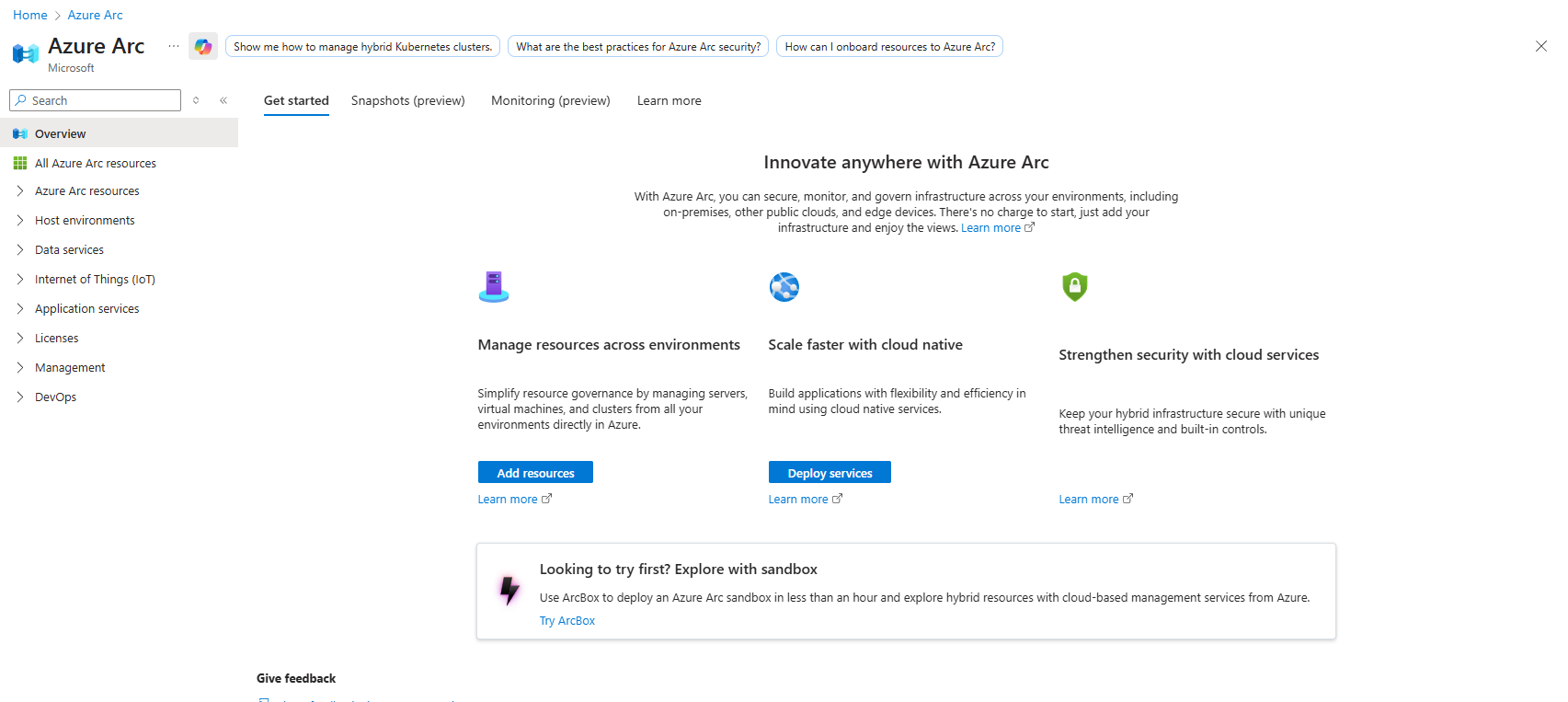Open the ellipsis more options menu
The height and width of the screenshot is (702, 1568).
point(174,46)
